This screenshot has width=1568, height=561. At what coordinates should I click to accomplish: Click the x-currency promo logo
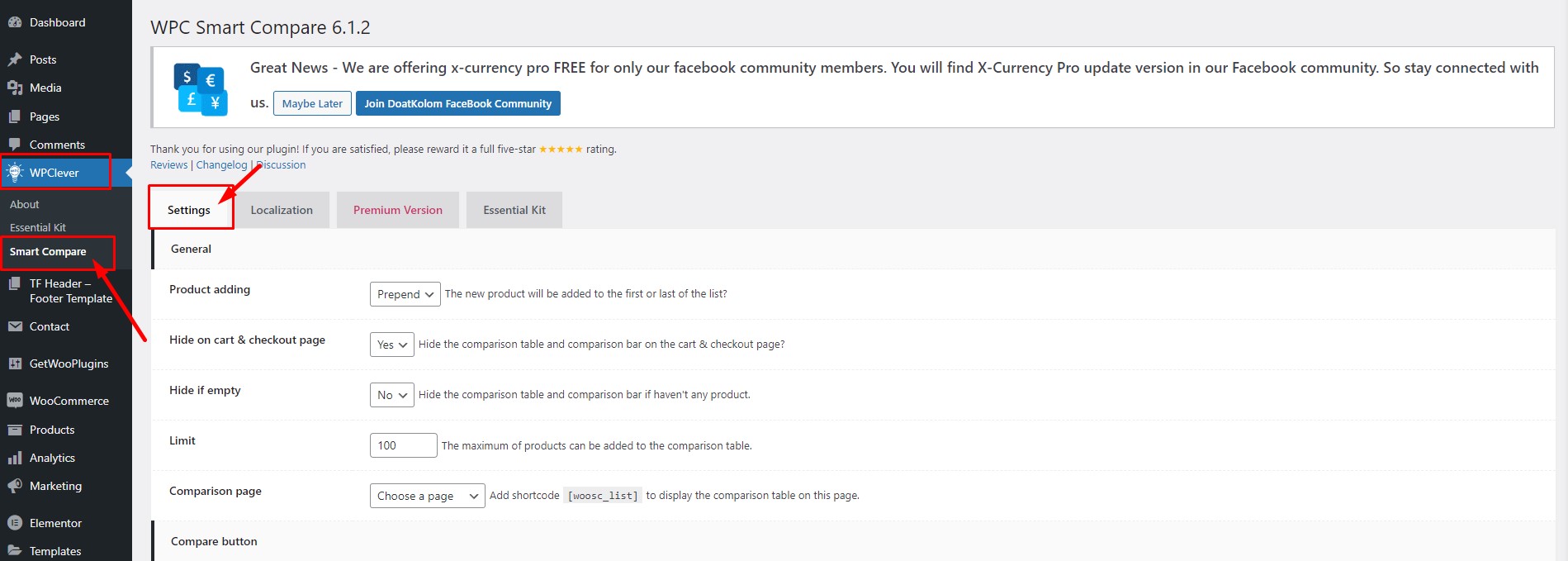(201, 89)
